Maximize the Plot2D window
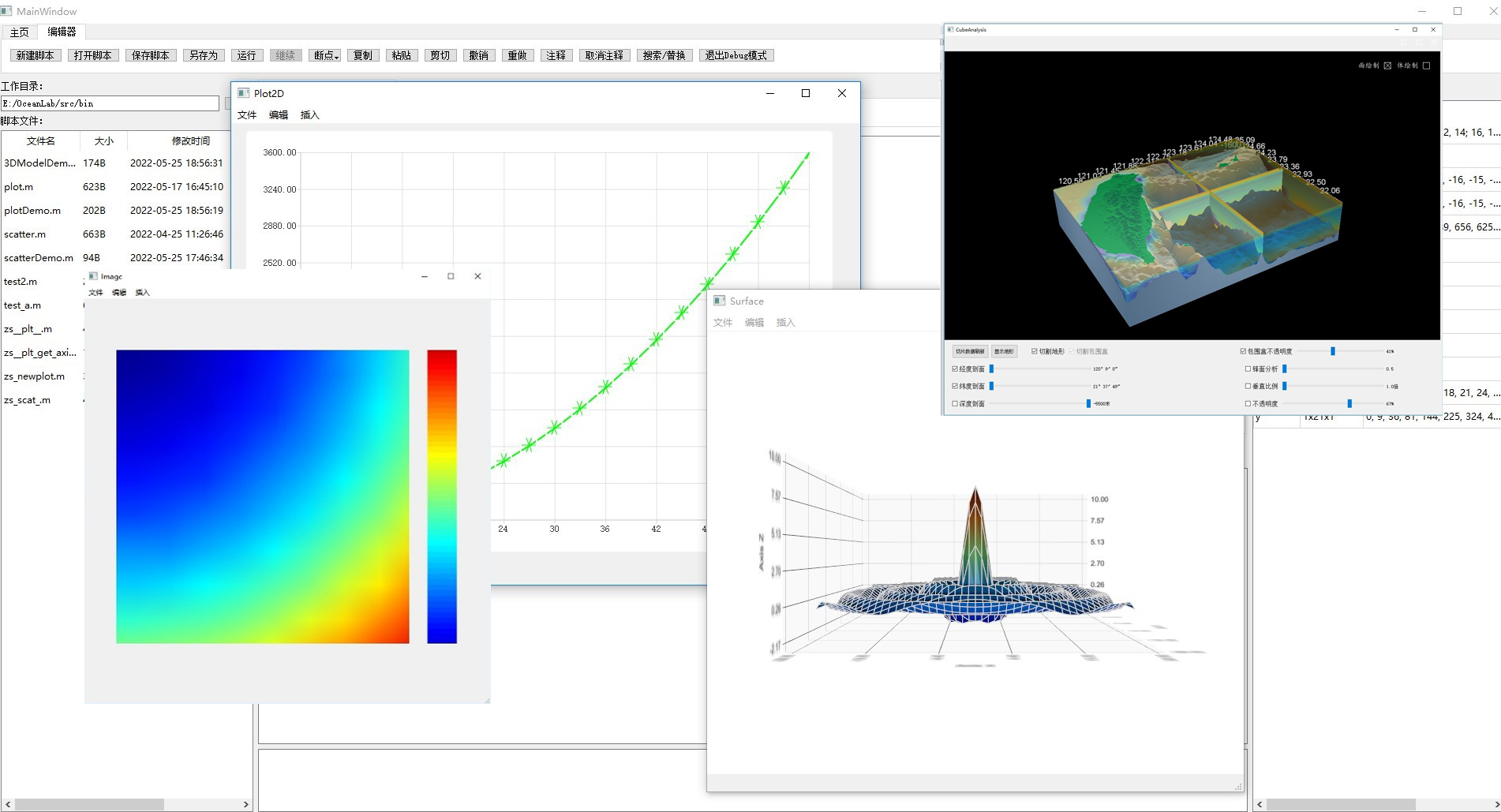 point(806,93)
